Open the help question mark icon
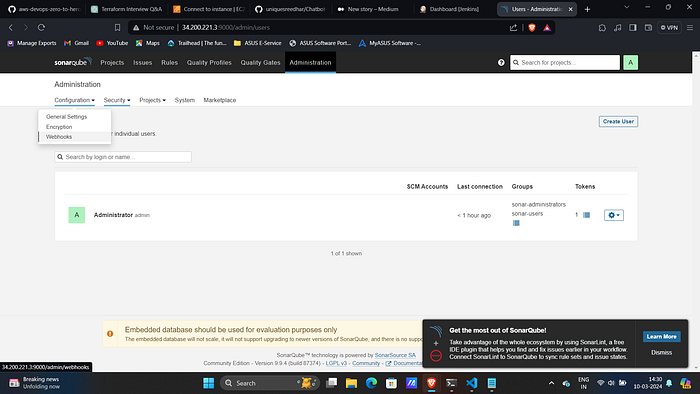Viewport: 700px width, 394px height. [x=501, y=62]
